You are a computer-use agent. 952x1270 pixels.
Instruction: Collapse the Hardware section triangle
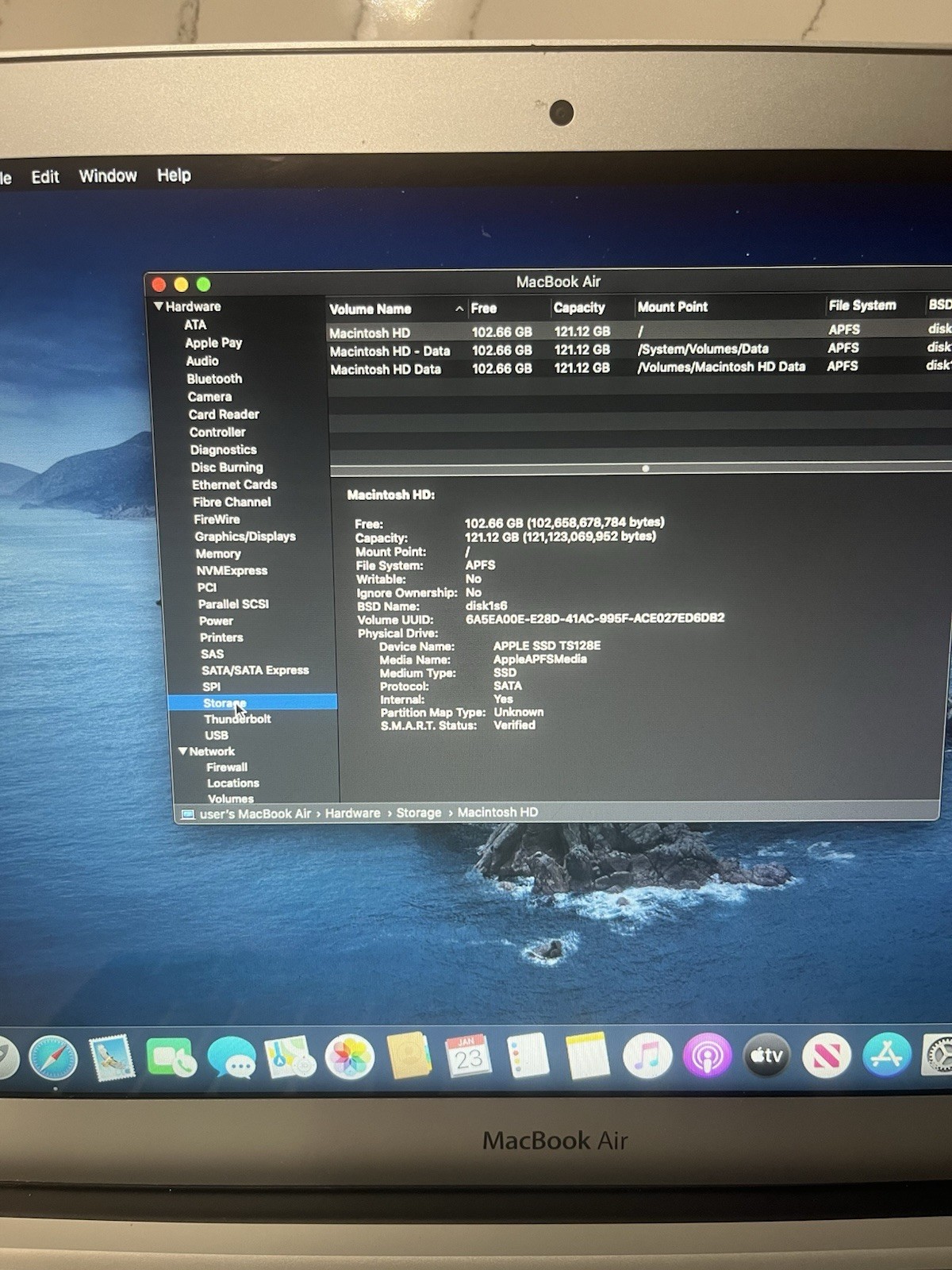click(x=159, y=306)
